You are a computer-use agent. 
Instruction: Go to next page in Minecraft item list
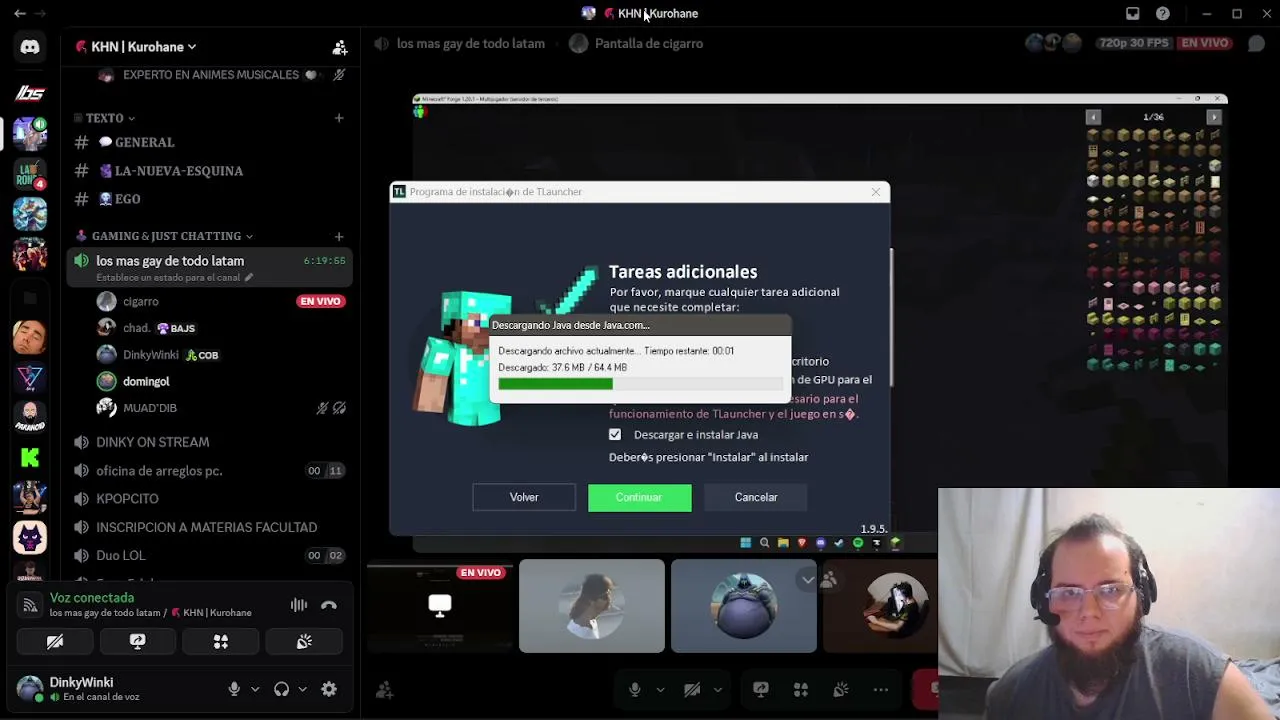[x=1214, y=117]
